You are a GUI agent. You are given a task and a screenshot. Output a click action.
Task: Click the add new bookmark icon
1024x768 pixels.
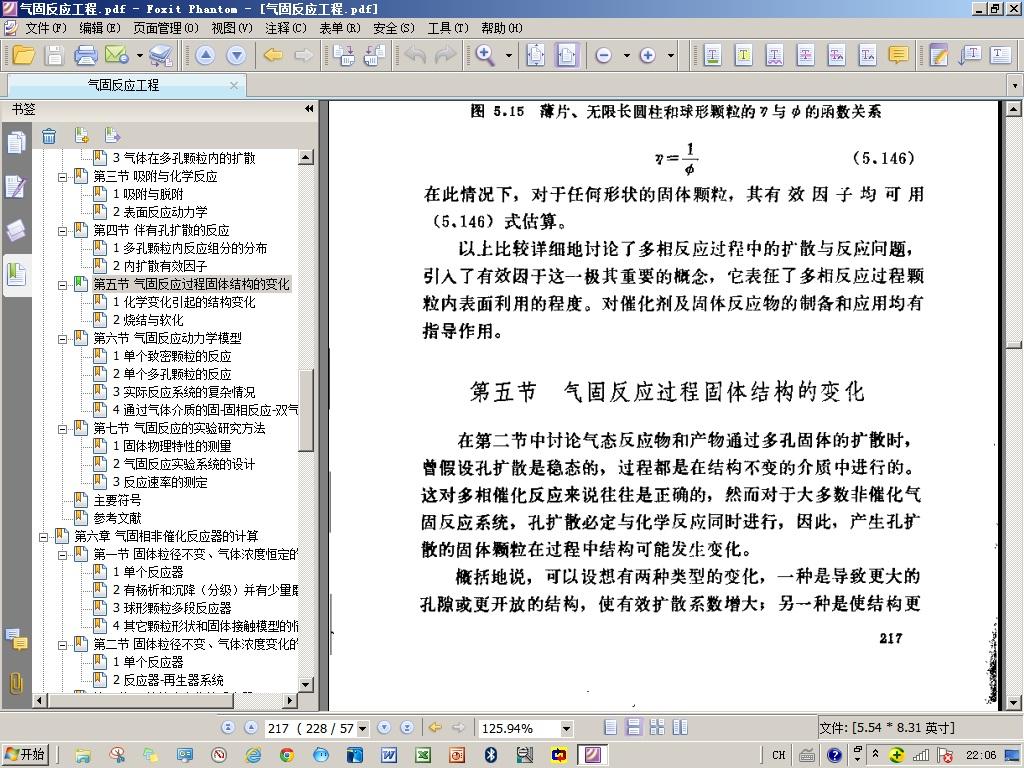[x=81, y=136]
